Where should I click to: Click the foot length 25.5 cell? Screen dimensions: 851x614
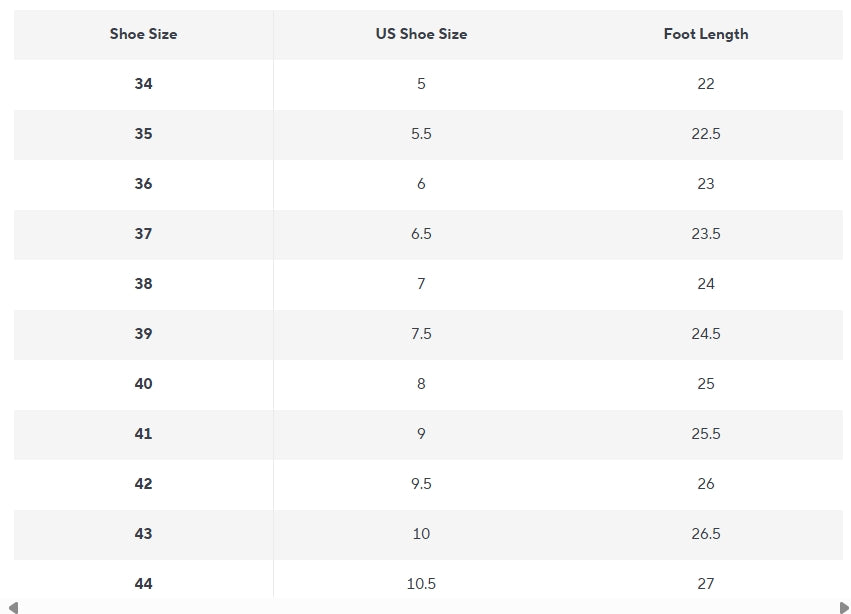point(705,434)
